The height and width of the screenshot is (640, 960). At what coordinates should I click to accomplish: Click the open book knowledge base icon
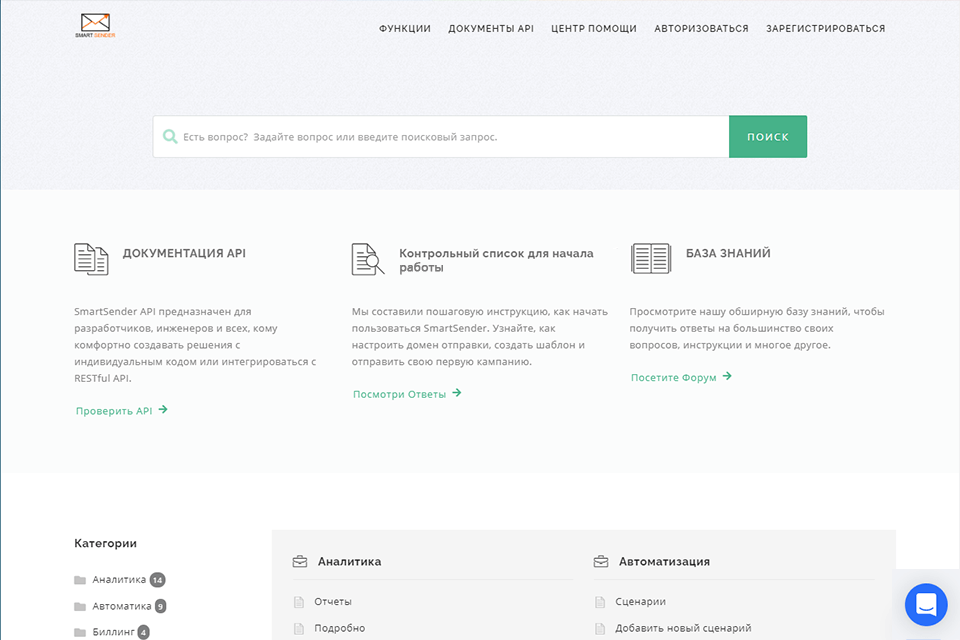[651, 258]
